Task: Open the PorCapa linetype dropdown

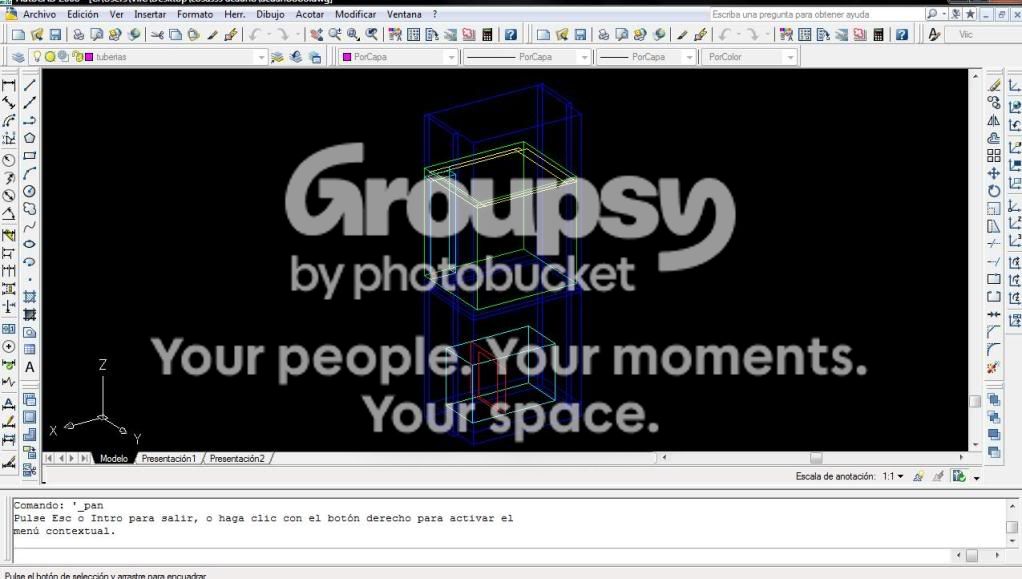Action: 584,57
